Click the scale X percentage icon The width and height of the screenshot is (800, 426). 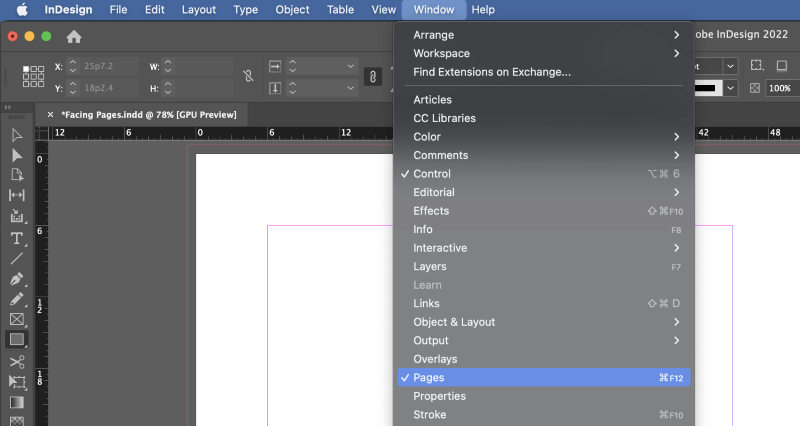point(275,66)
